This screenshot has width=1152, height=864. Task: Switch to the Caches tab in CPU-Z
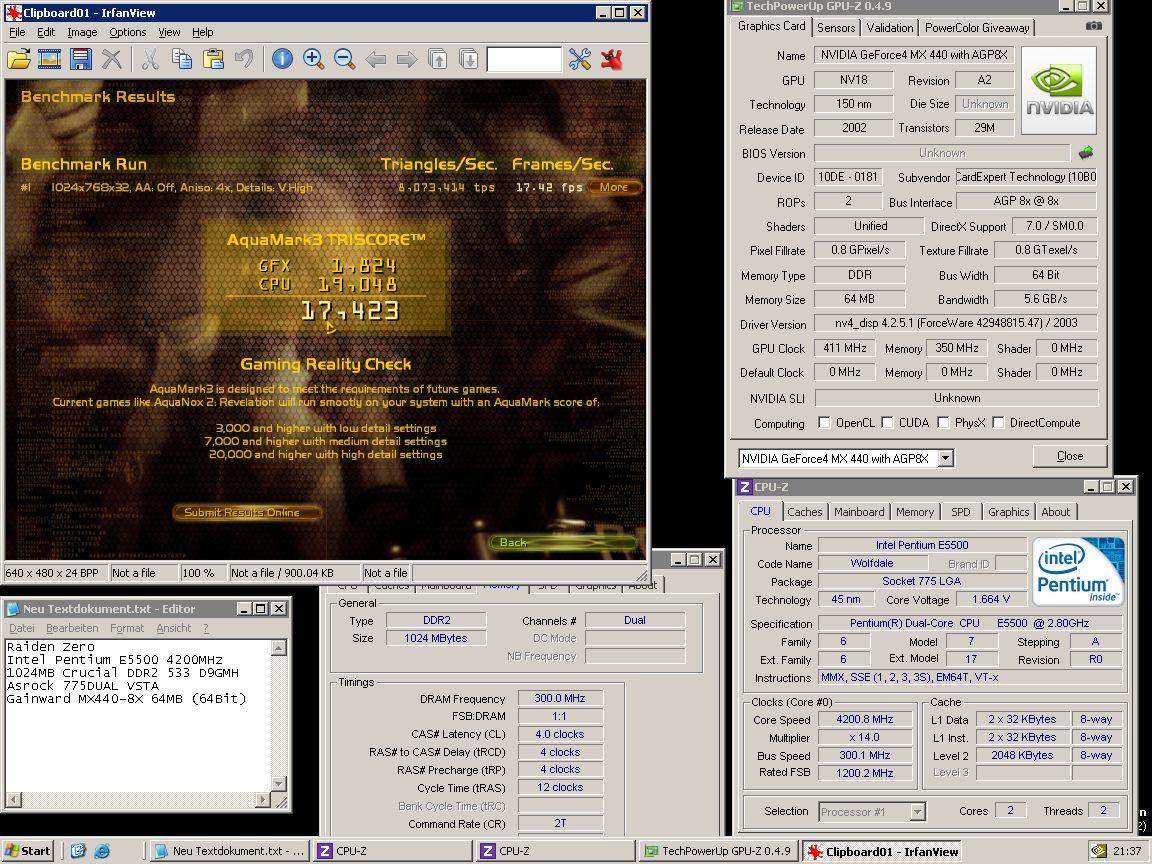[x=804, y=511]
